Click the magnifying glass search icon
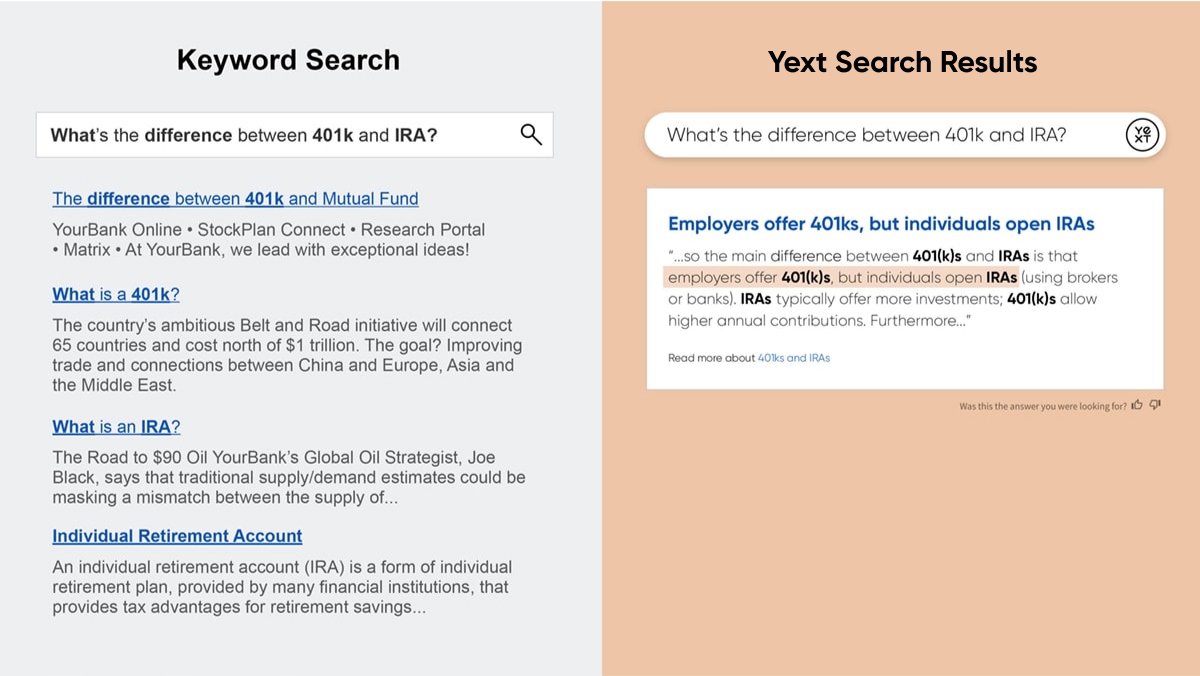 [x=531, y=135]
